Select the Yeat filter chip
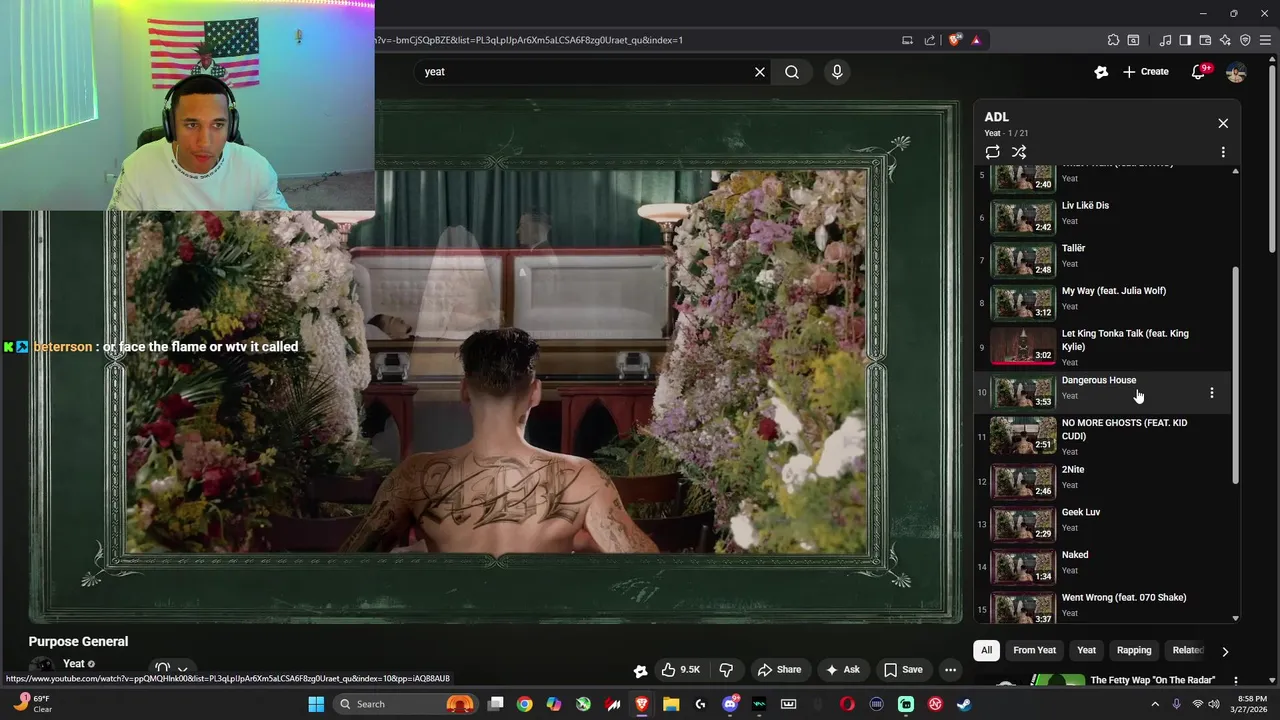The height and width of the screenshot is (720, 1280). click(x=1086, y=650)
